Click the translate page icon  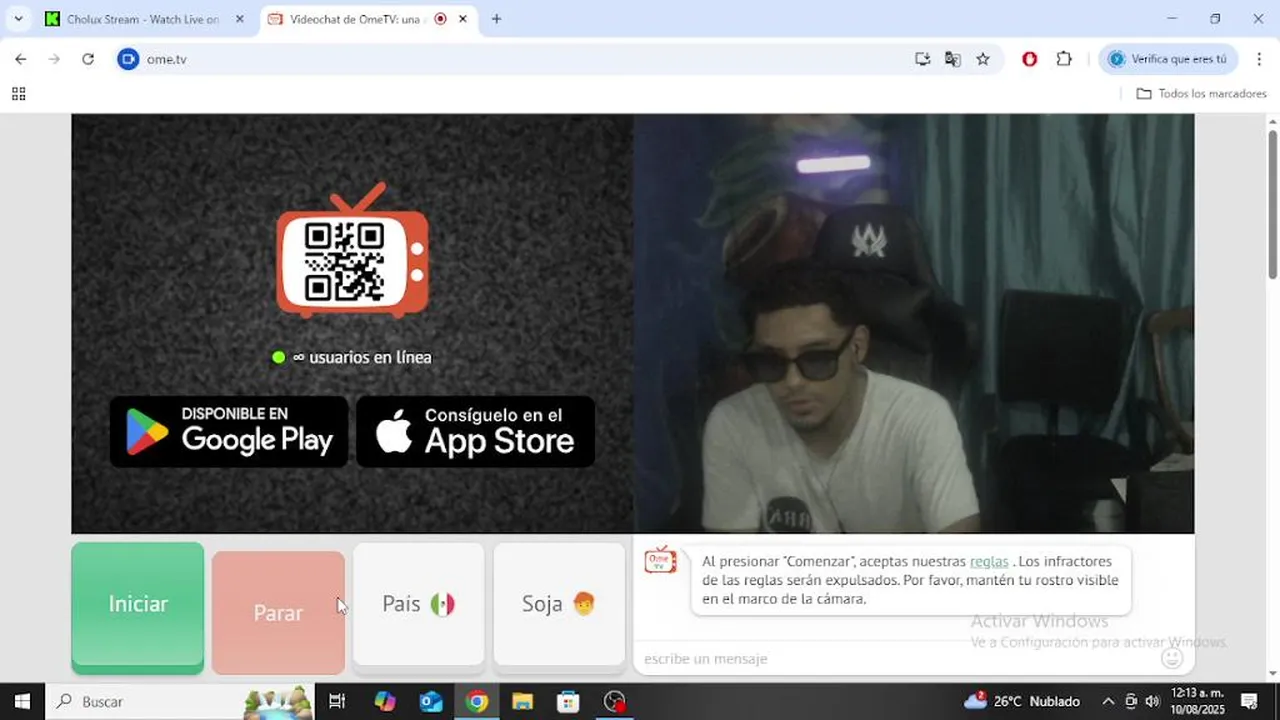tap(952, 59)
